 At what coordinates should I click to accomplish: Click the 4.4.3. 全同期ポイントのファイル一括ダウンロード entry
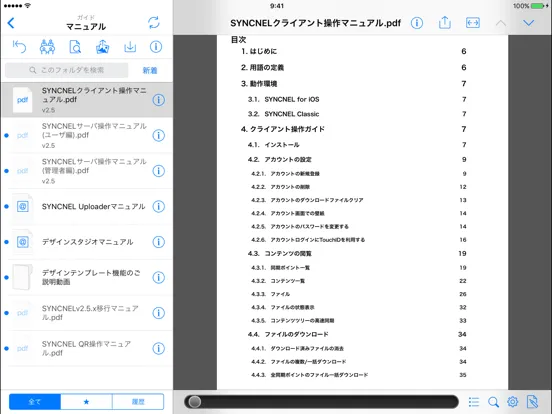click(309, 375)
